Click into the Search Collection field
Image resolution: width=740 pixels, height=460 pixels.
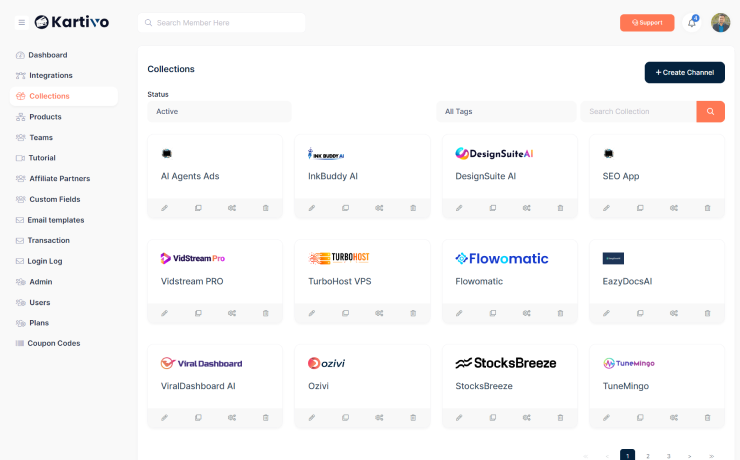click(x=639, y=112)
